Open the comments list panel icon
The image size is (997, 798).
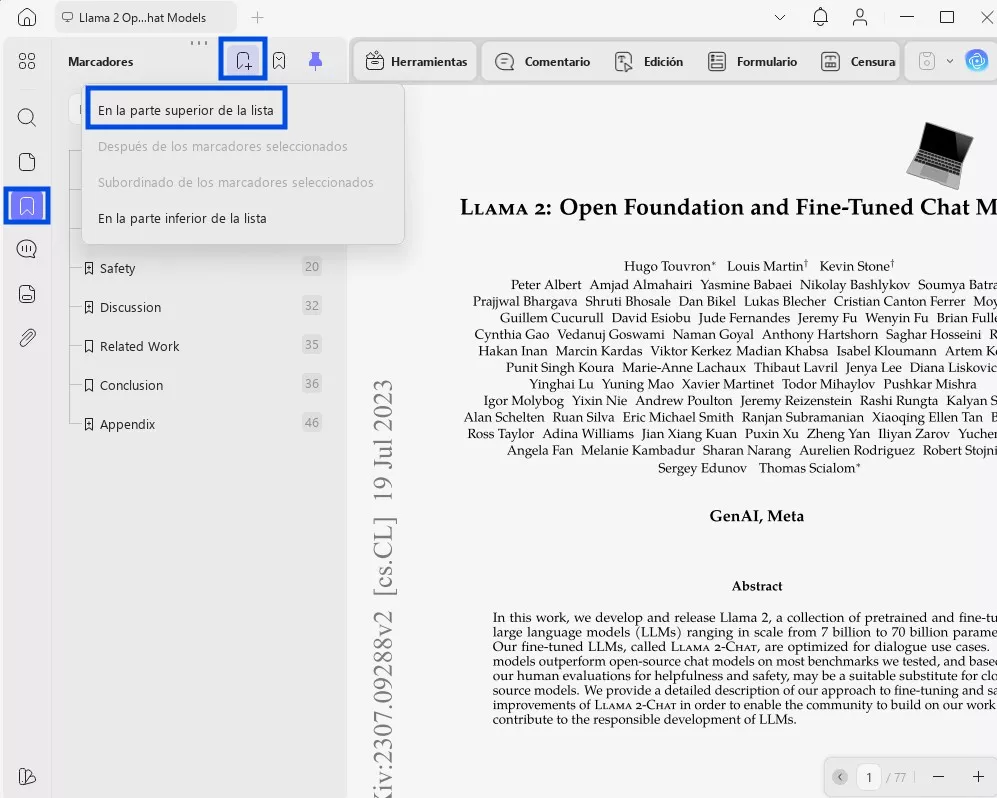(x=27, y=249)
